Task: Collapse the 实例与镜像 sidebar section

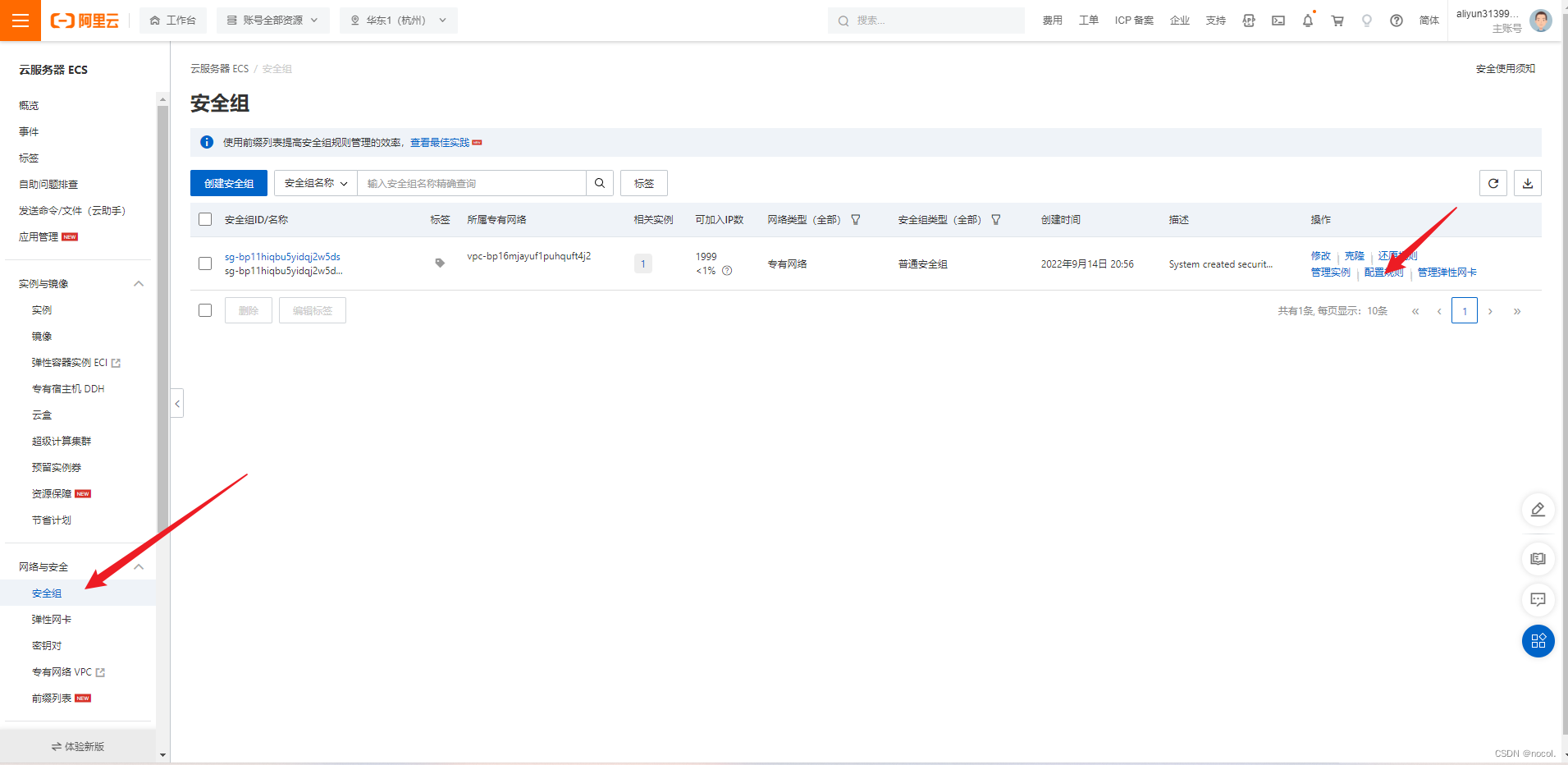Action: coord(139,283)
